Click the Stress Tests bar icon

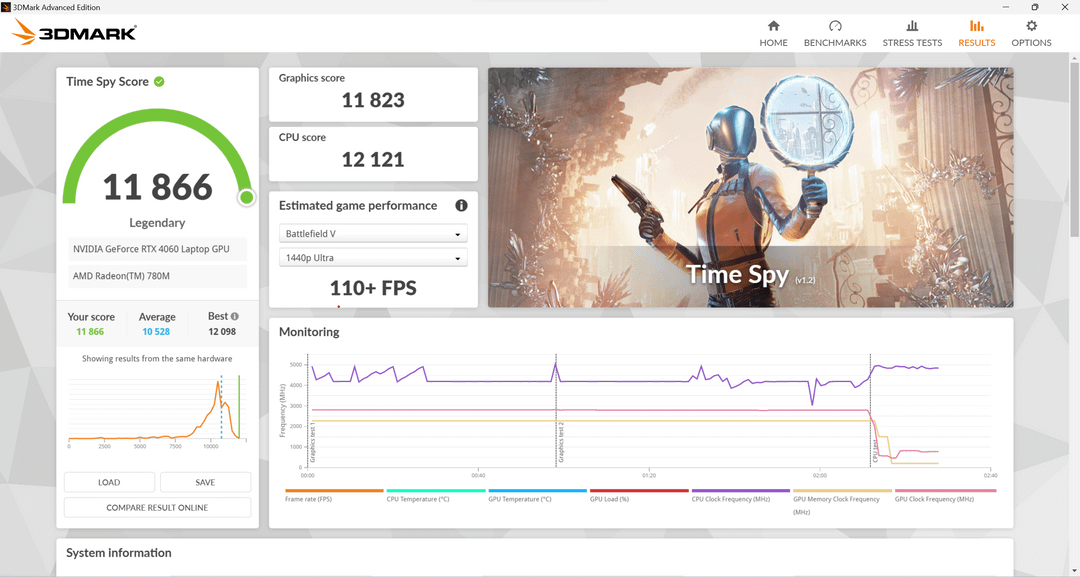pyautogui.click(x=913, y=26)
